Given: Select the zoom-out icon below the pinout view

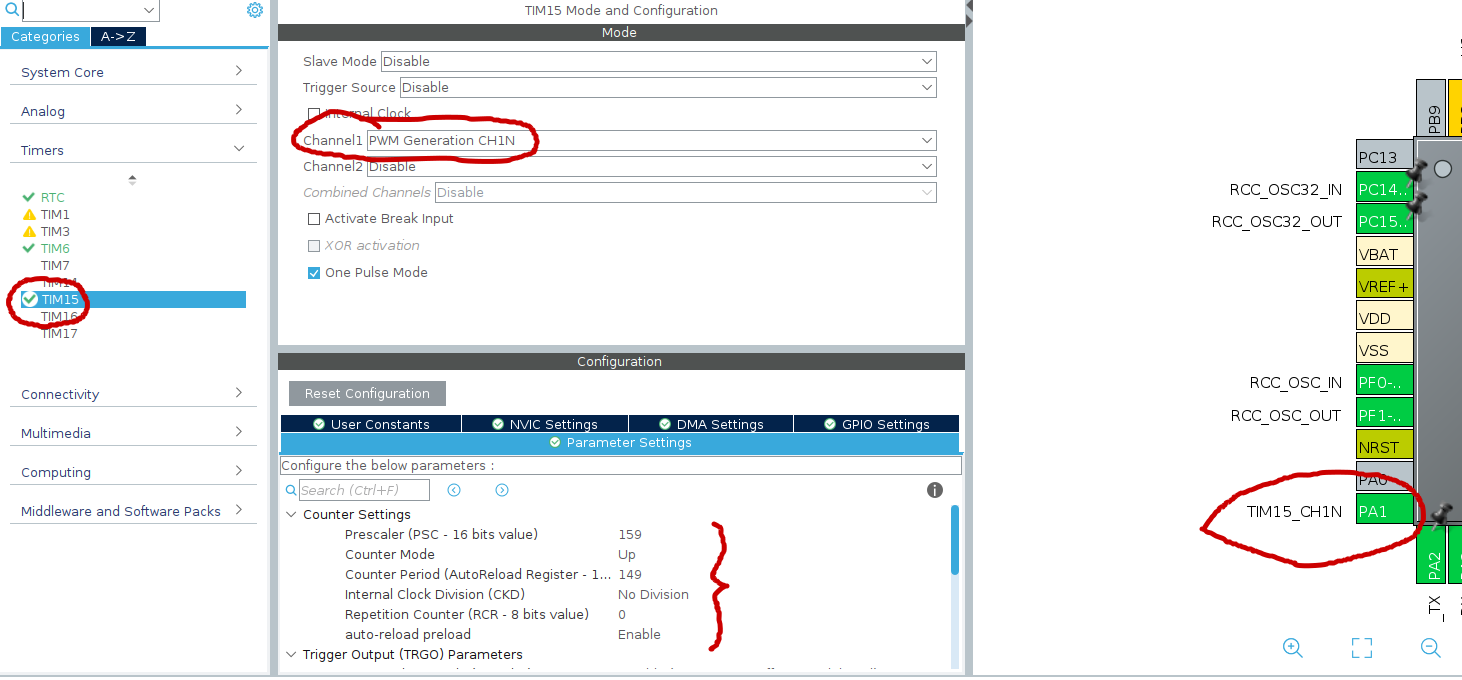Looking at the screenshot, I should (x=1432, y=648).
